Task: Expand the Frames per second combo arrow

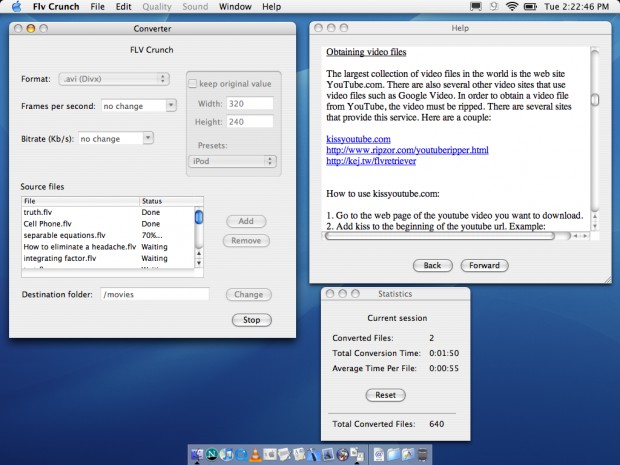Action: click(171, 106)
